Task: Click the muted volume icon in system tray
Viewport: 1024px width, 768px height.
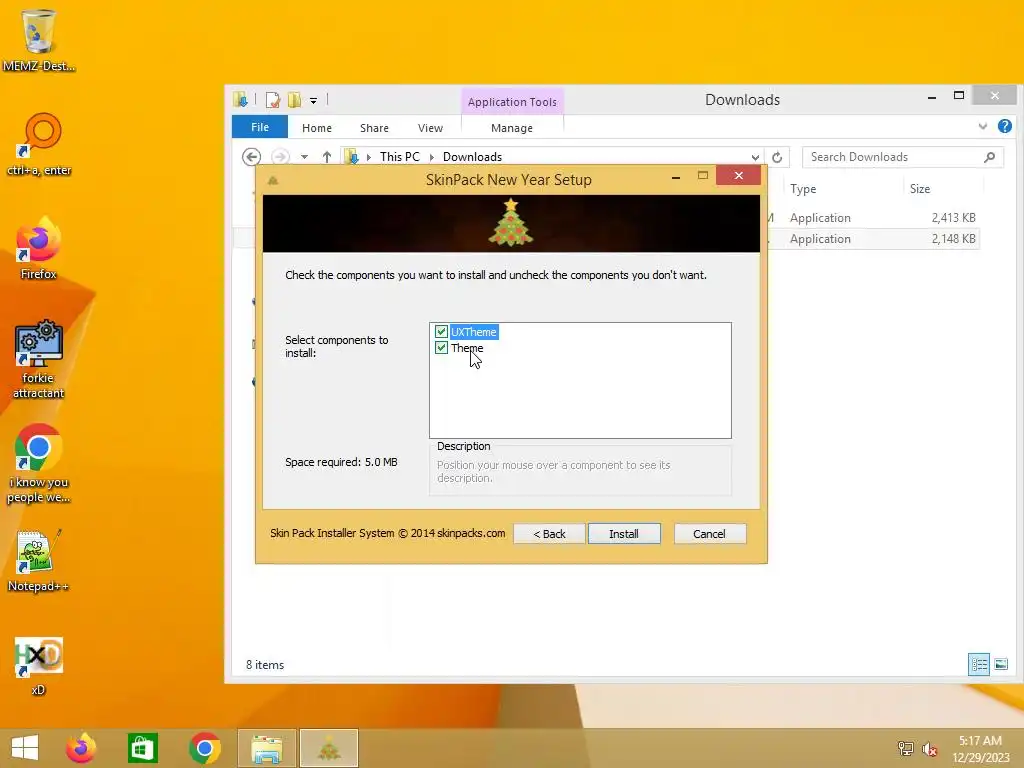Action: pos(930,748)
